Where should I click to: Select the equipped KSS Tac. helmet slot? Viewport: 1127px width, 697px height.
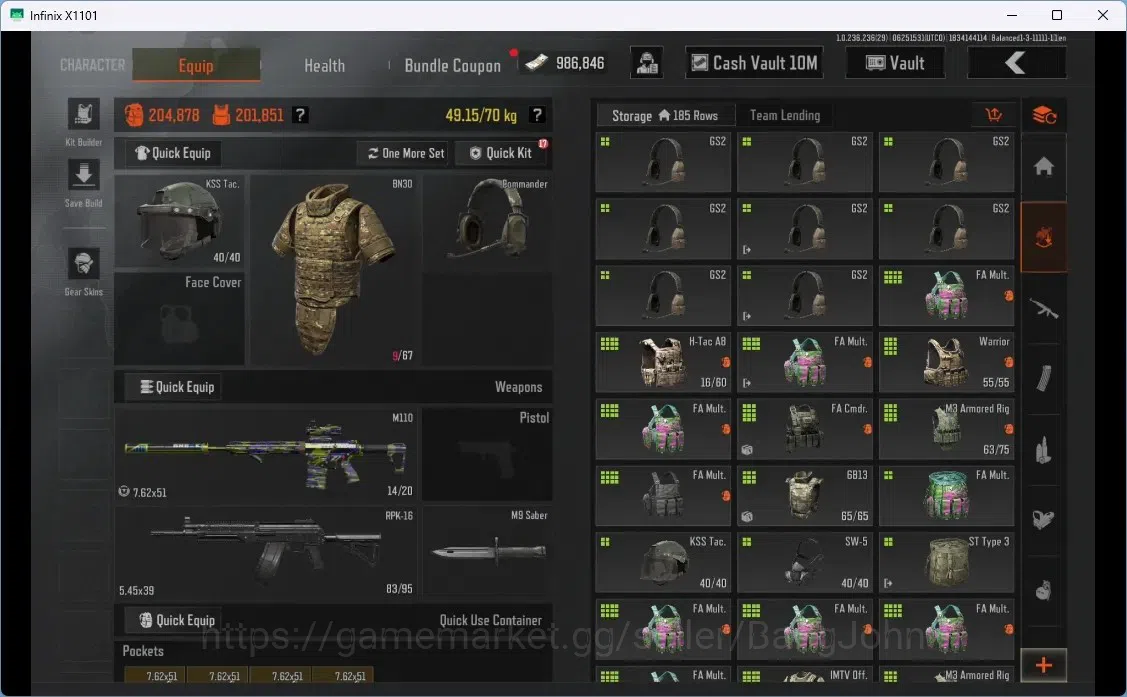click(x=179, y=221)
